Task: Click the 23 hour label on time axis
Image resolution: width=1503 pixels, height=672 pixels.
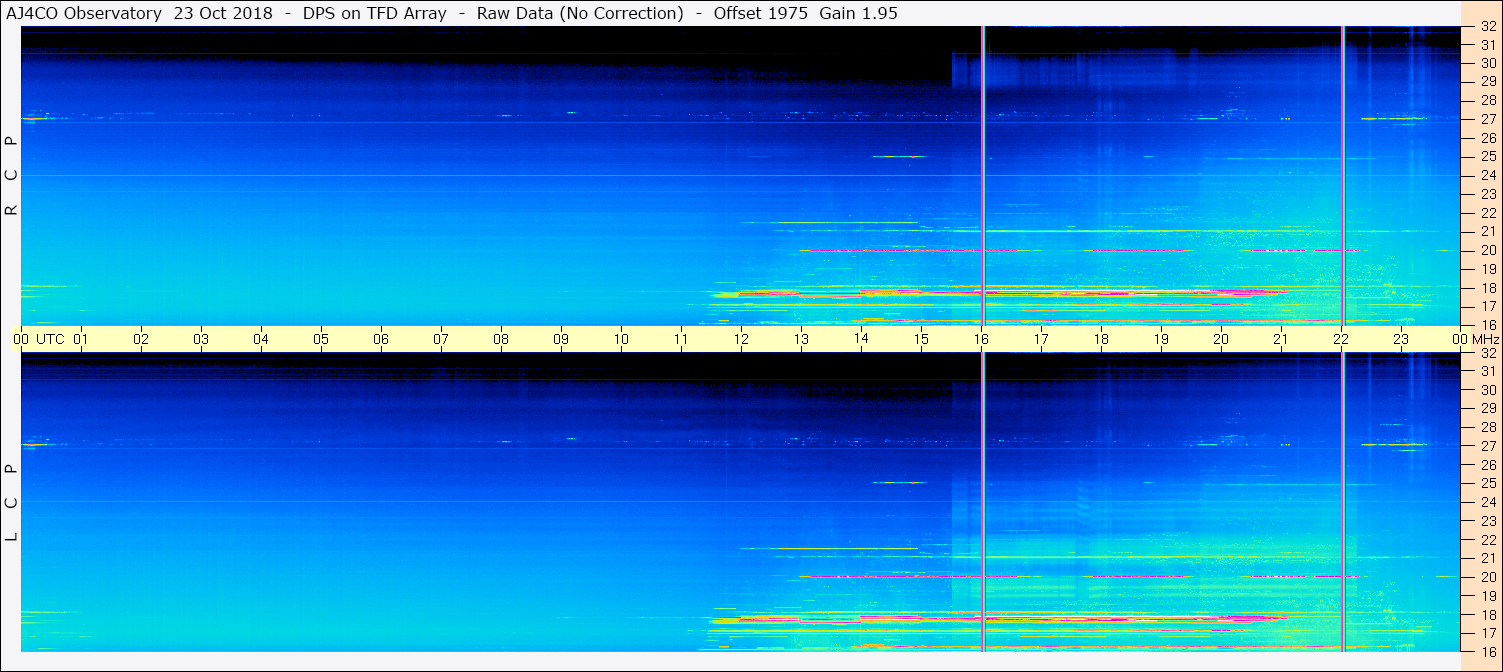Action: coord(1401,339)
